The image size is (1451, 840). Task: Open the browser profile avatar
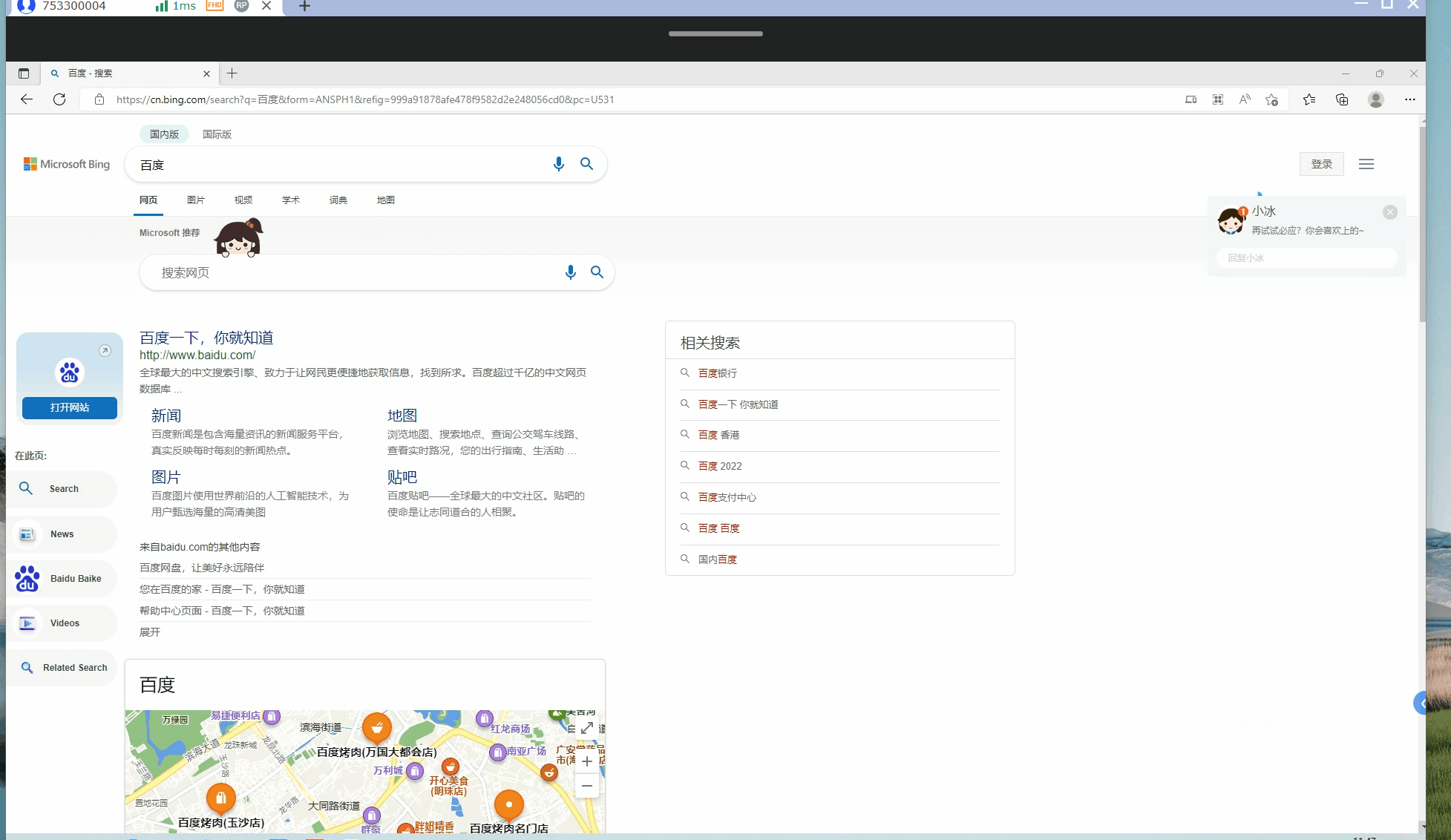pos(1376,99)
